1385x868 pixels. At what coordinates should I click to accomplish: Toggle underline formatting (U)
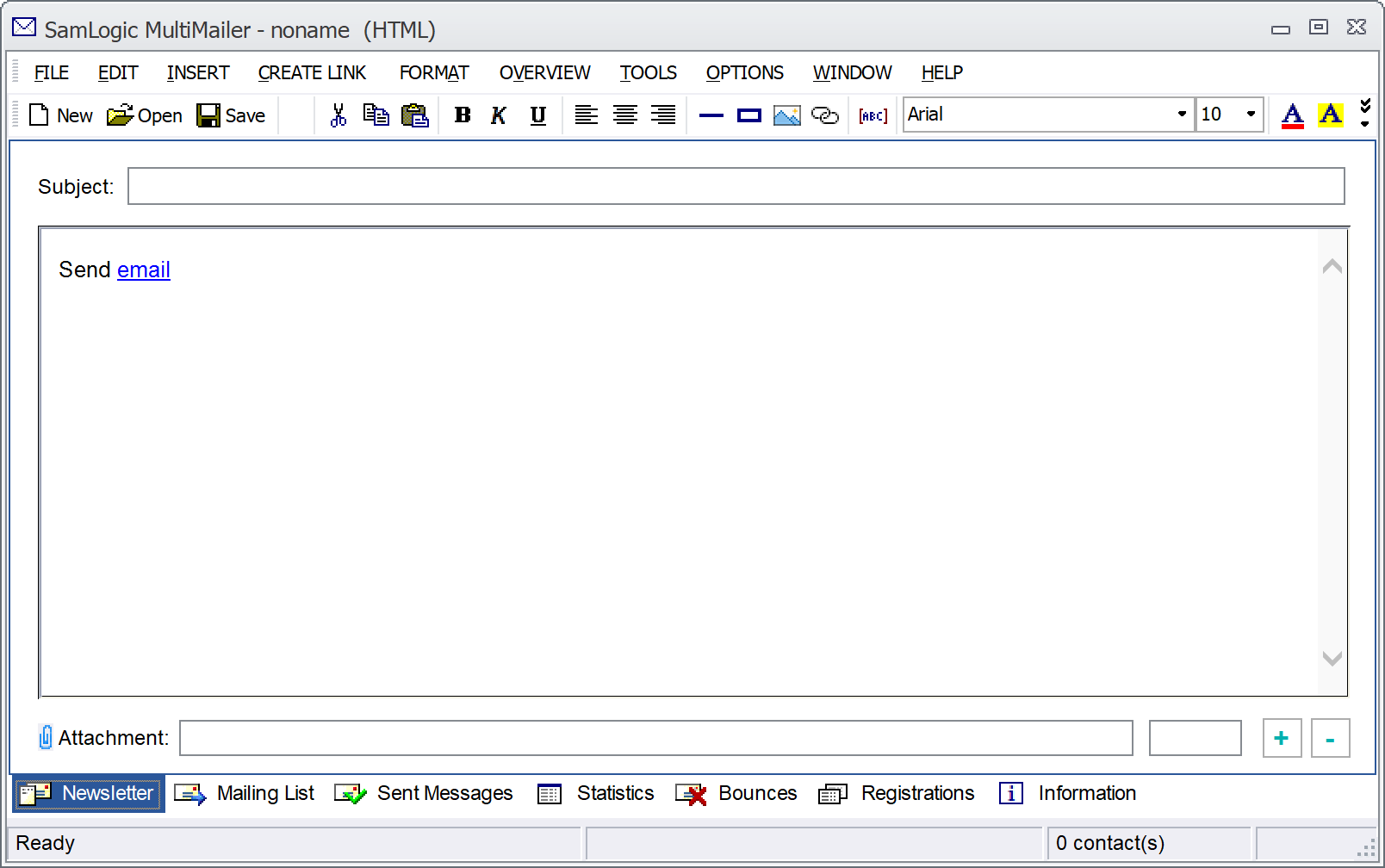pyautogui.click(x=537, y=115)
